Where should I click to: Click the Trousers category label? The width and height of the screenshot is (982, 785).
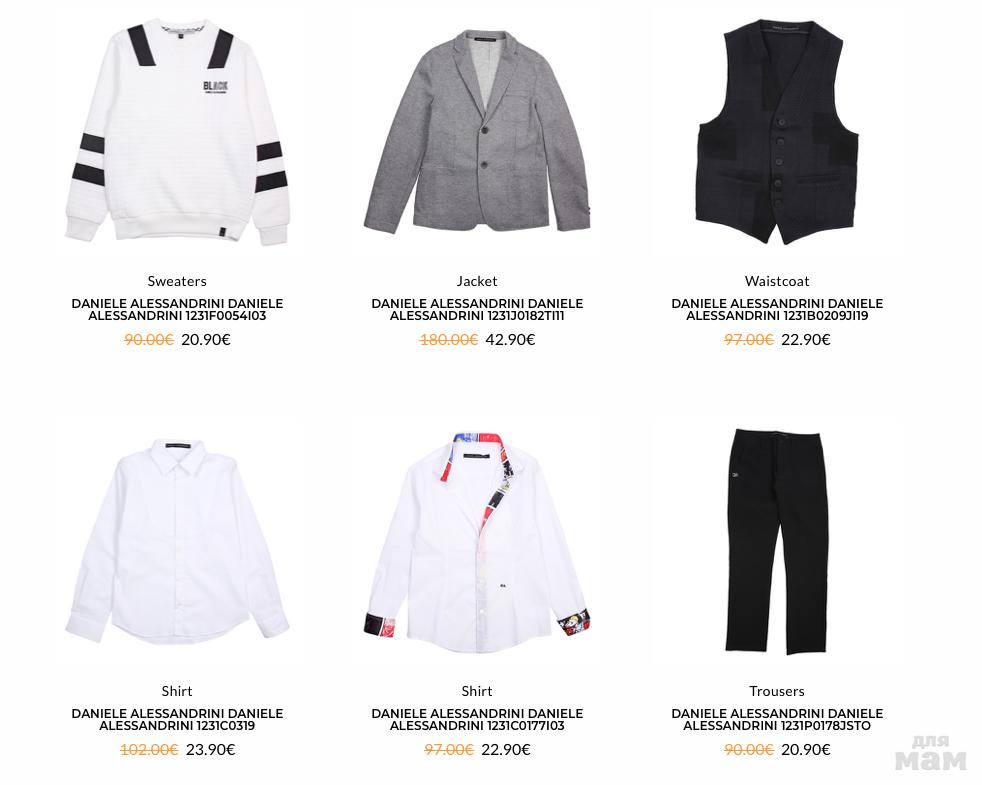pyautogui.click(x=777, y=691)
